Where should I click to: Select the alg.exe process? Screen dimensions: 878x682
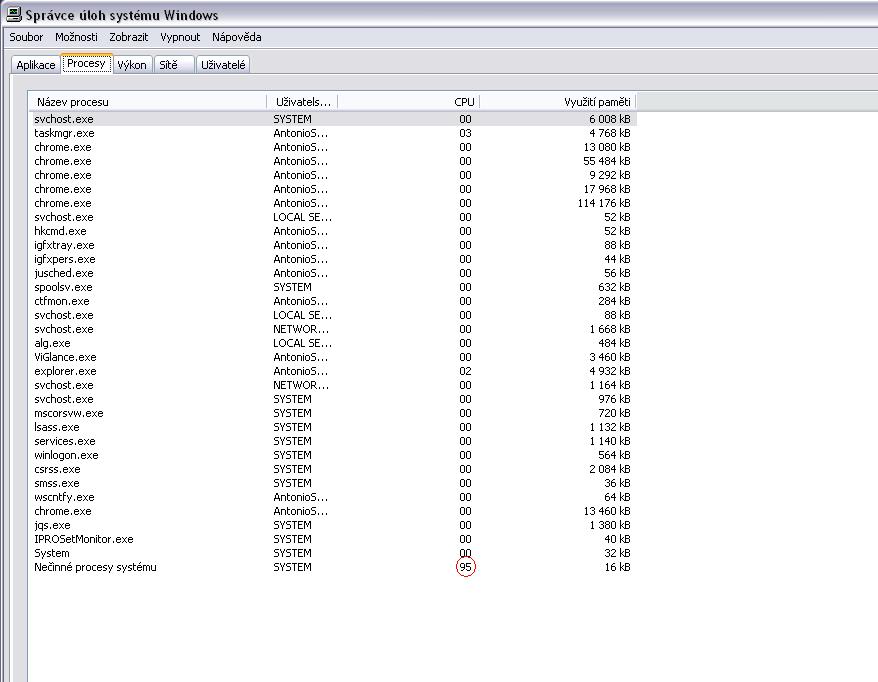(x=333, y=343)
